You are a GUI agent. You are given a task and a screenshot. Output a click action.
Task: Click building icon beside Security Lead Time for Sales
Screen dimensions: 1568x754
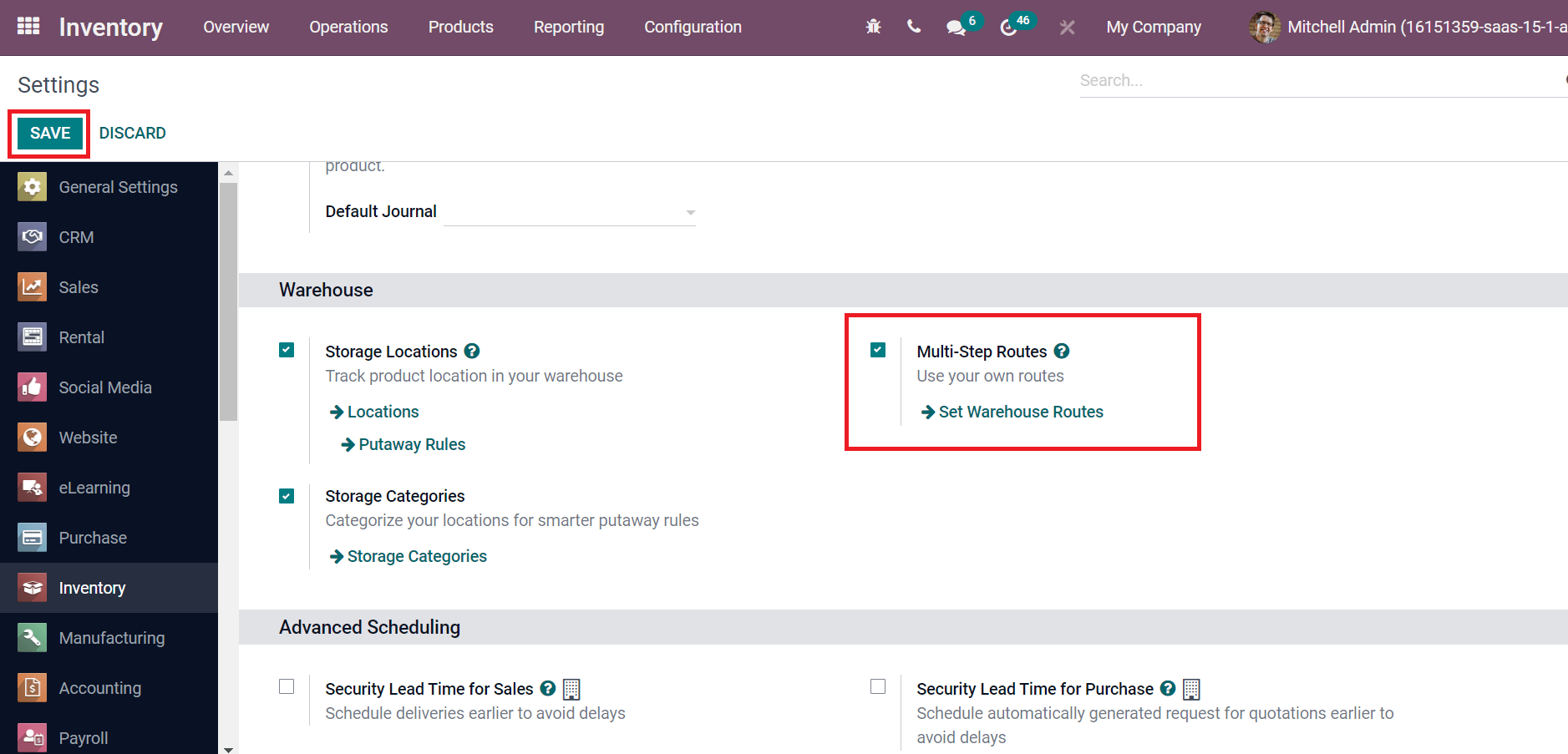coord(571,689)
